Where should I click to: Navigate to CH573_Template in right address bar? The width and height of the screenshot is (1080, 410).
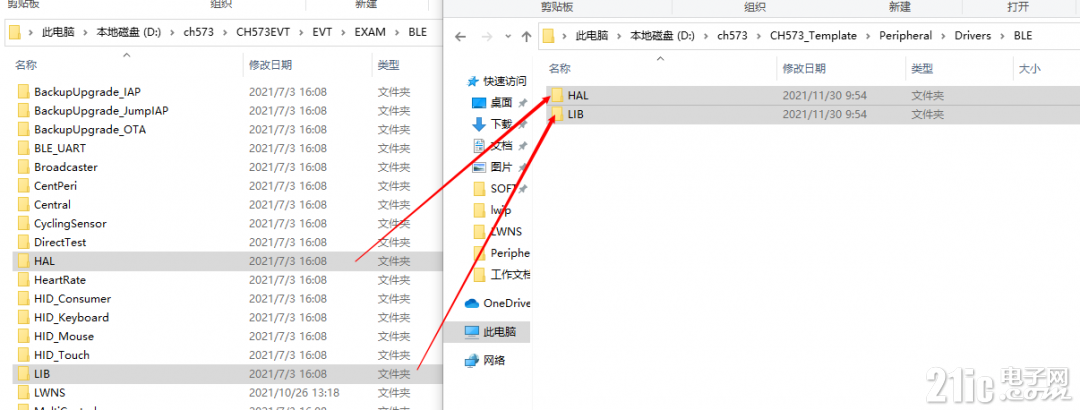813,35
